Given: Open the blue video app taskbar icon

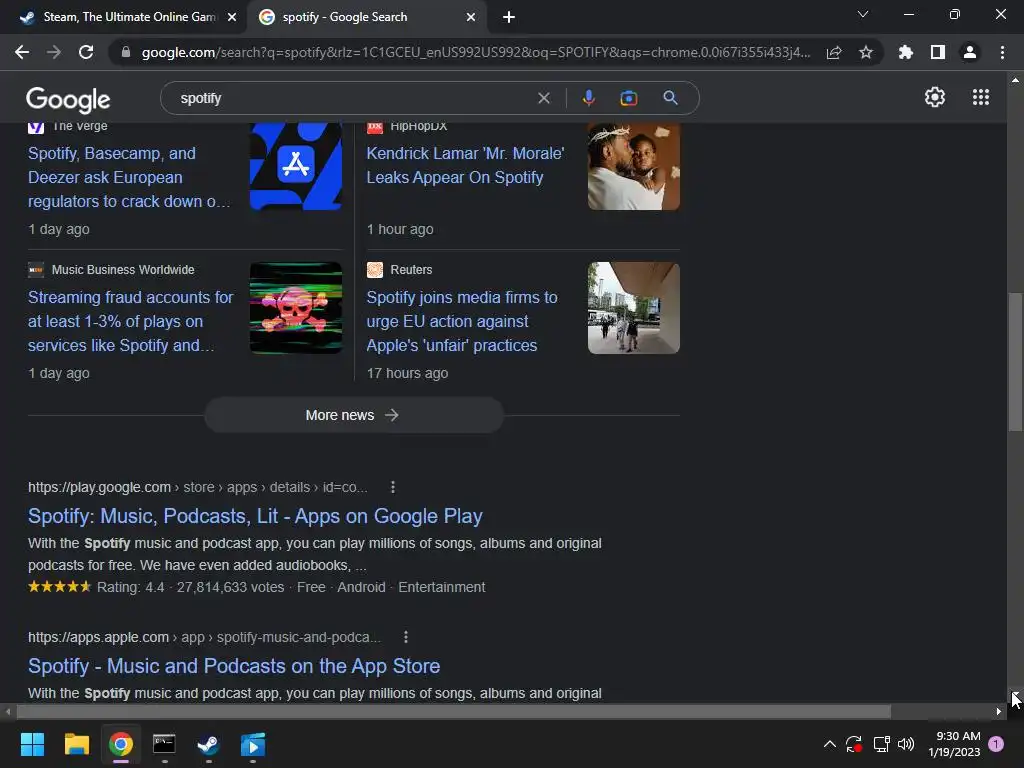Looking at the screenshot, I should (x=253, y=744).
